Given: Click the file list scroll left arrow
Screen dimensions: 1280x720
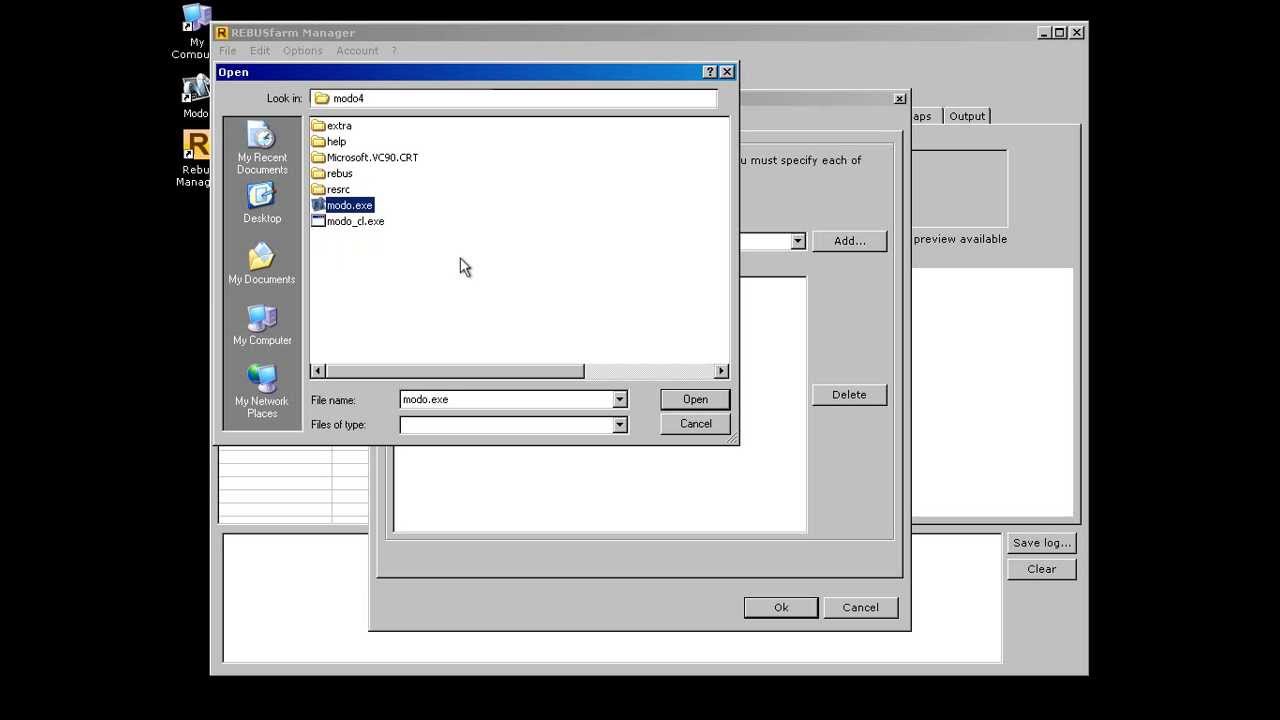Looking at the screenshot, I should pyautogui.click(x=318, y=371).
